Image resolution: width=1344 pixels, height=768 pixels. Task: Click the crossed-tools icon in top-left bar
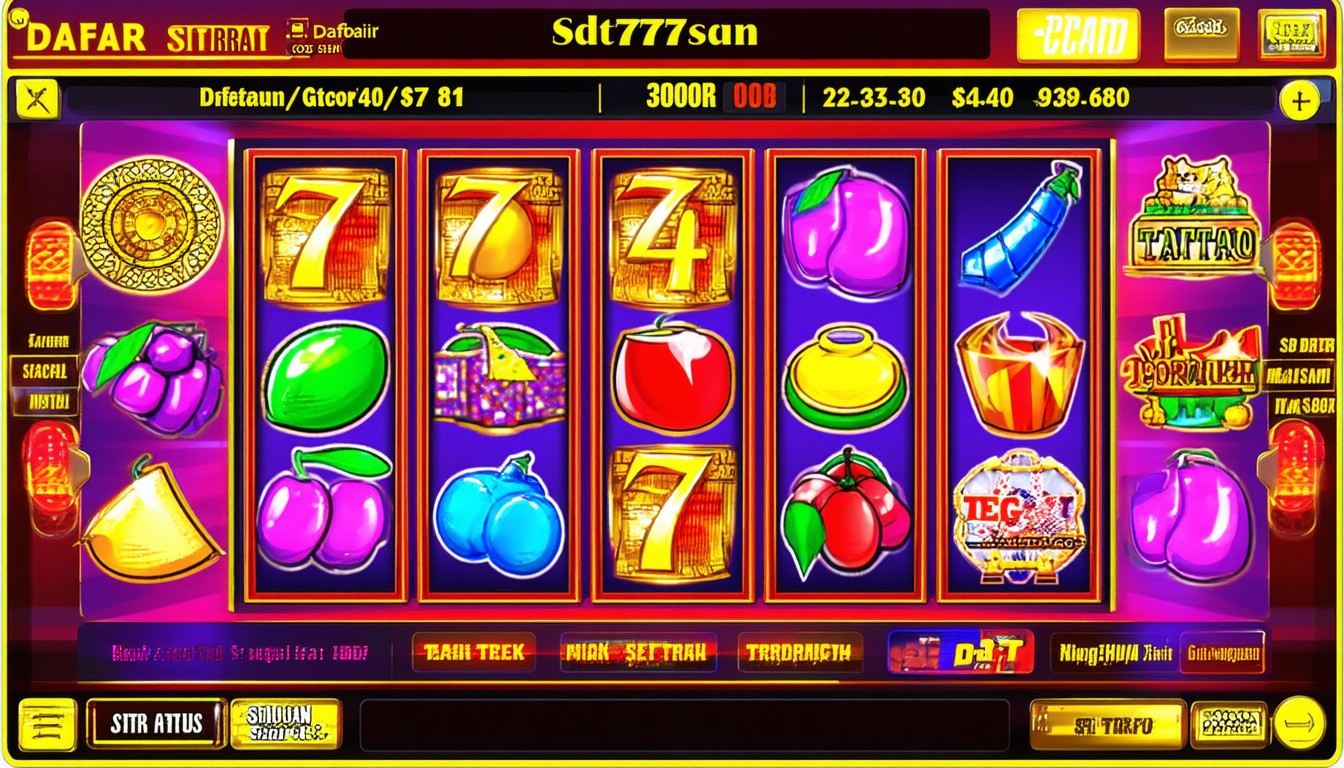[38, 99]
